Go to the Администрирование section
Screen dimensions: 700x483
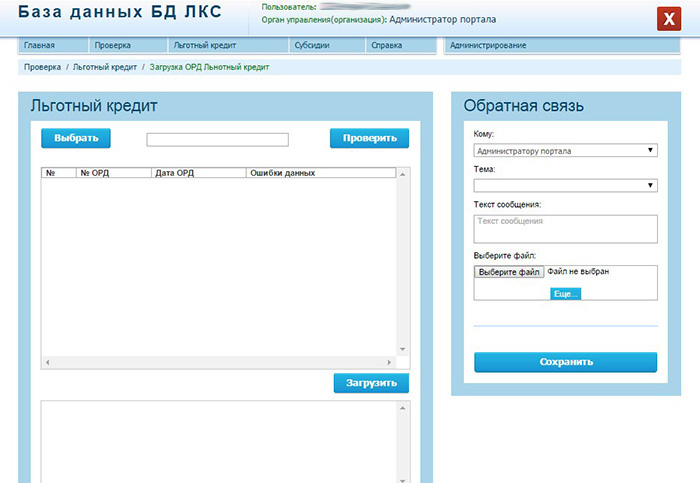488,46
